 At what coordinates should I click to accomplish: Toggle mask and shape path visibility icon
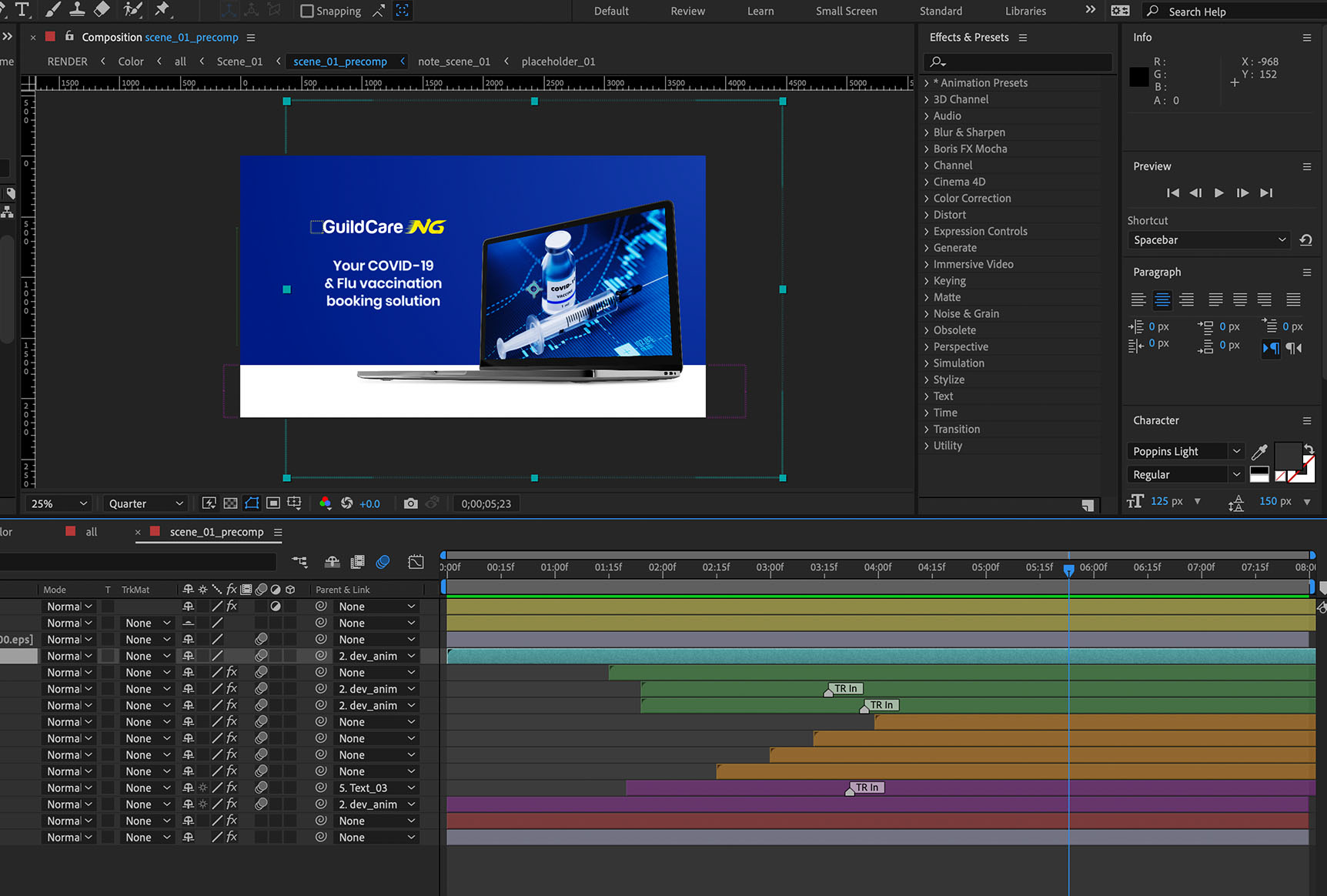252,503
